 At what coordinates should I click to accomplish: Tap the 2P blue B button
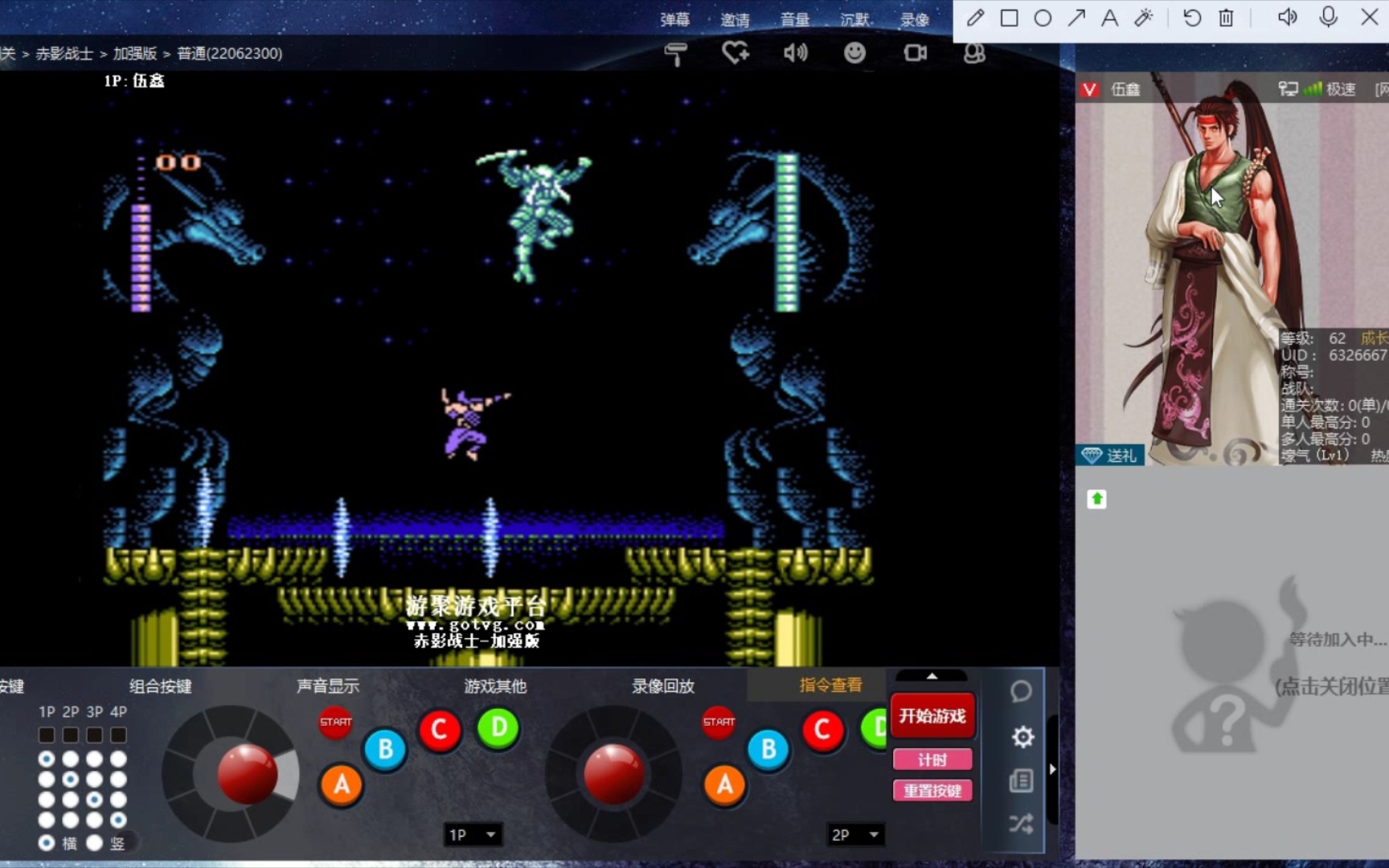tap(768, 749)
